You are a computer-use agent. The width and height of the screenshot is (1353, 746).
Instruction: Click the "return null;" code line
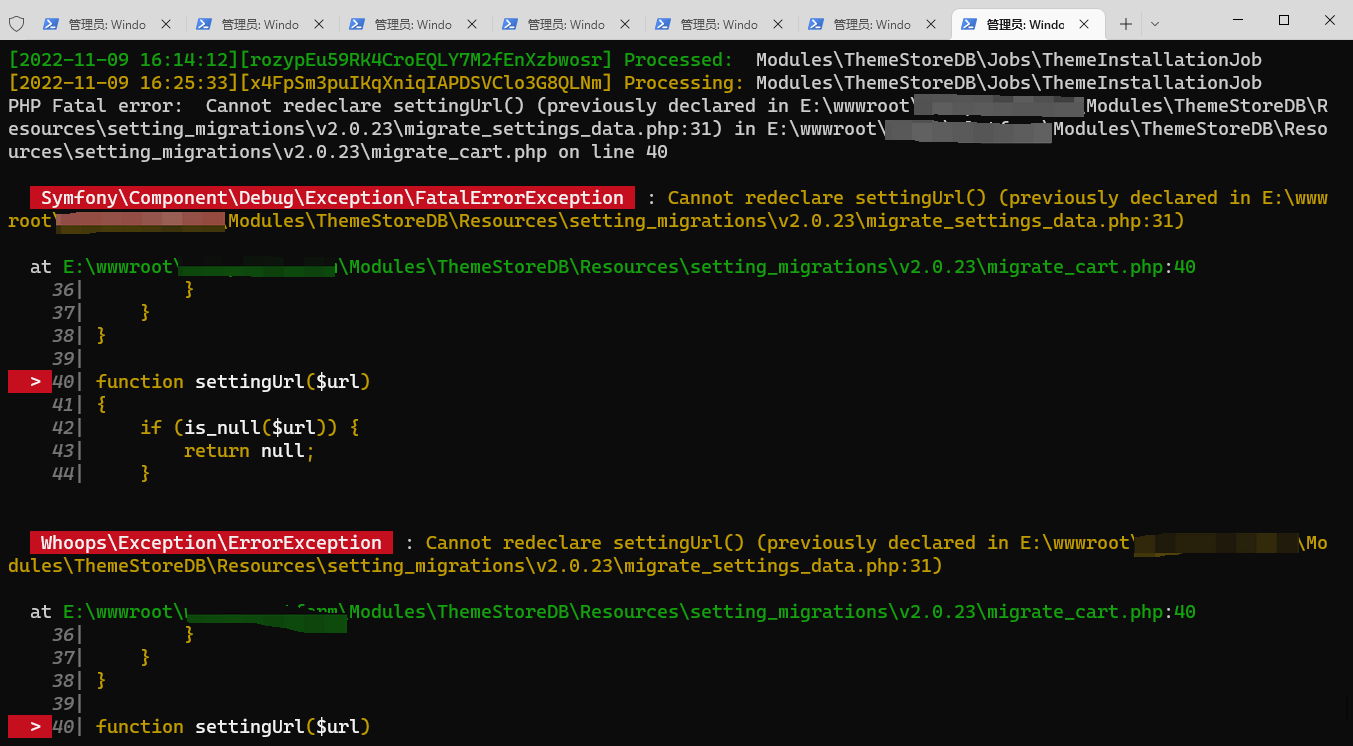249,451
